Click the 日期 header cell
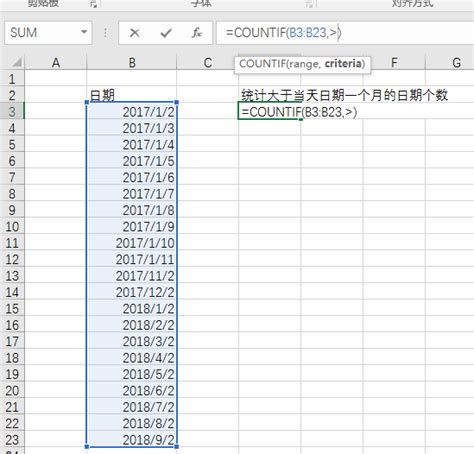This screenshot has height=454, width=474. coord(132,95)
